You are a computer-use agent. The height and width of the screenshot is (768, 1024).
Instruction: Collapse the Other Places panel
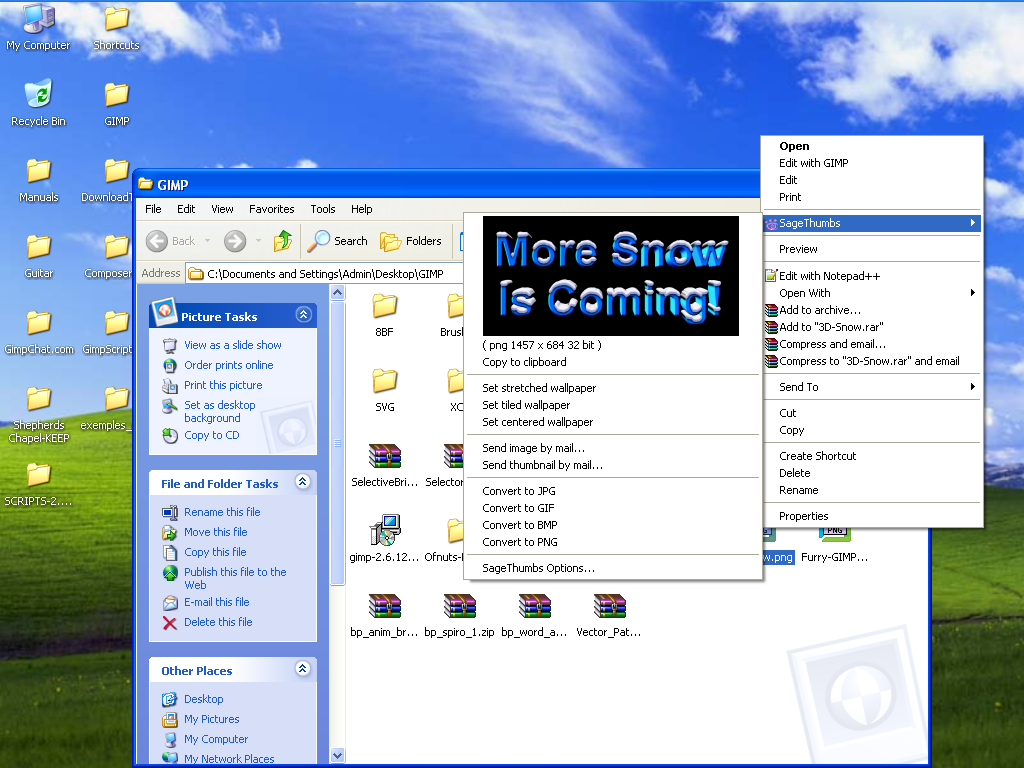(x=302, y=669)
